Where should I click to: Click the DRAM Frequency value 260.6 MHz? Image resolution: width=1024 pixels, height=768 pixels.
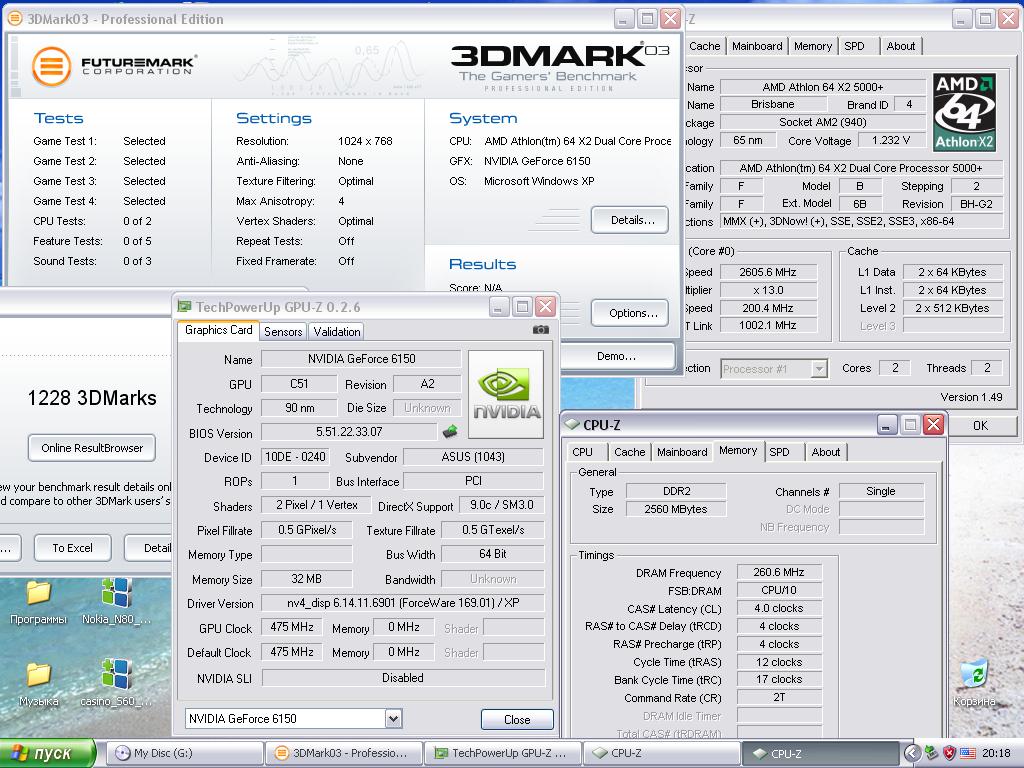(x=779, y=572)
